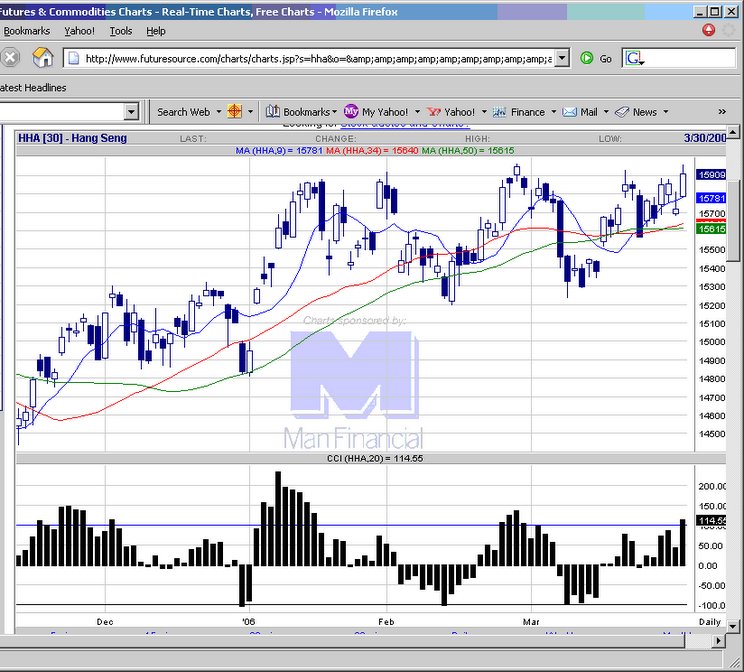Open the Yahoo! menu in menu bar
744x672 pixels.
(79, 31)
